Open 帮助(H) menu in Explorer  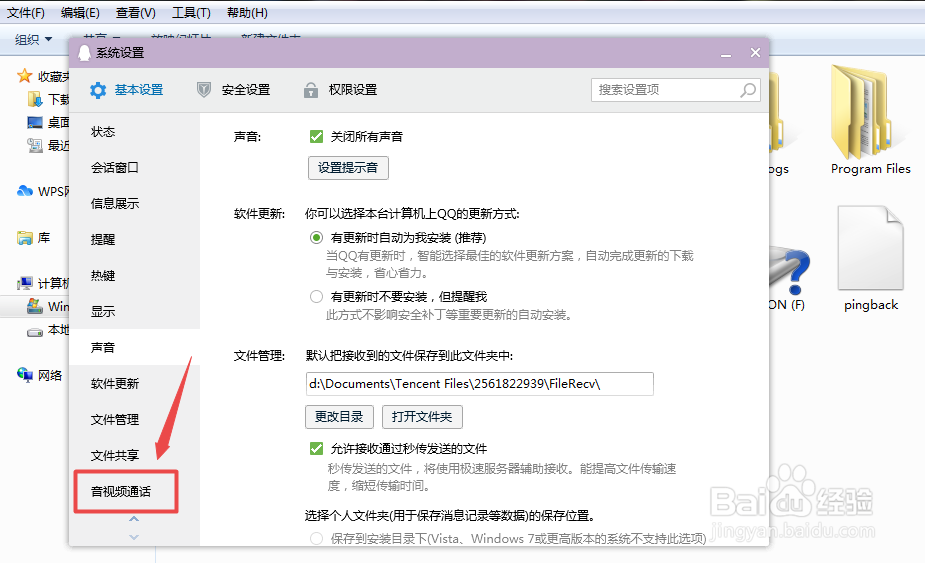tap(247, 12)
